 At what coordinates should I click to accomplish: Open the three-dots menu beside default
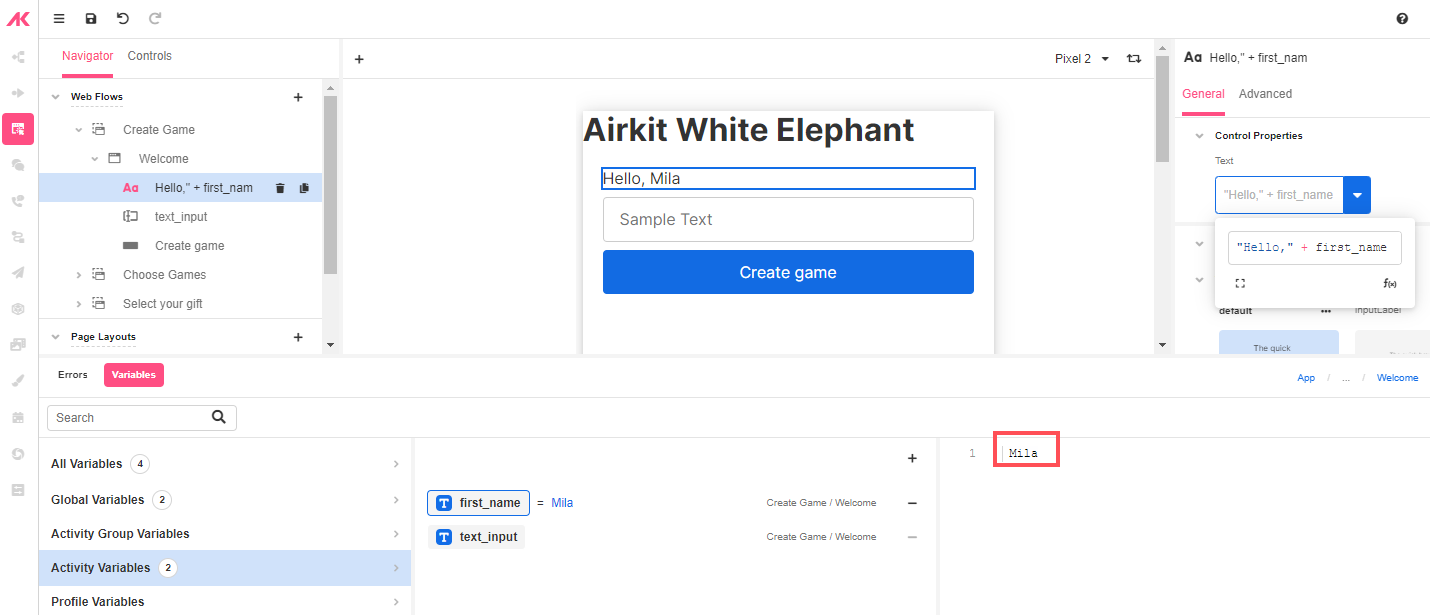pyautogui.click(x=1326, y=311)
